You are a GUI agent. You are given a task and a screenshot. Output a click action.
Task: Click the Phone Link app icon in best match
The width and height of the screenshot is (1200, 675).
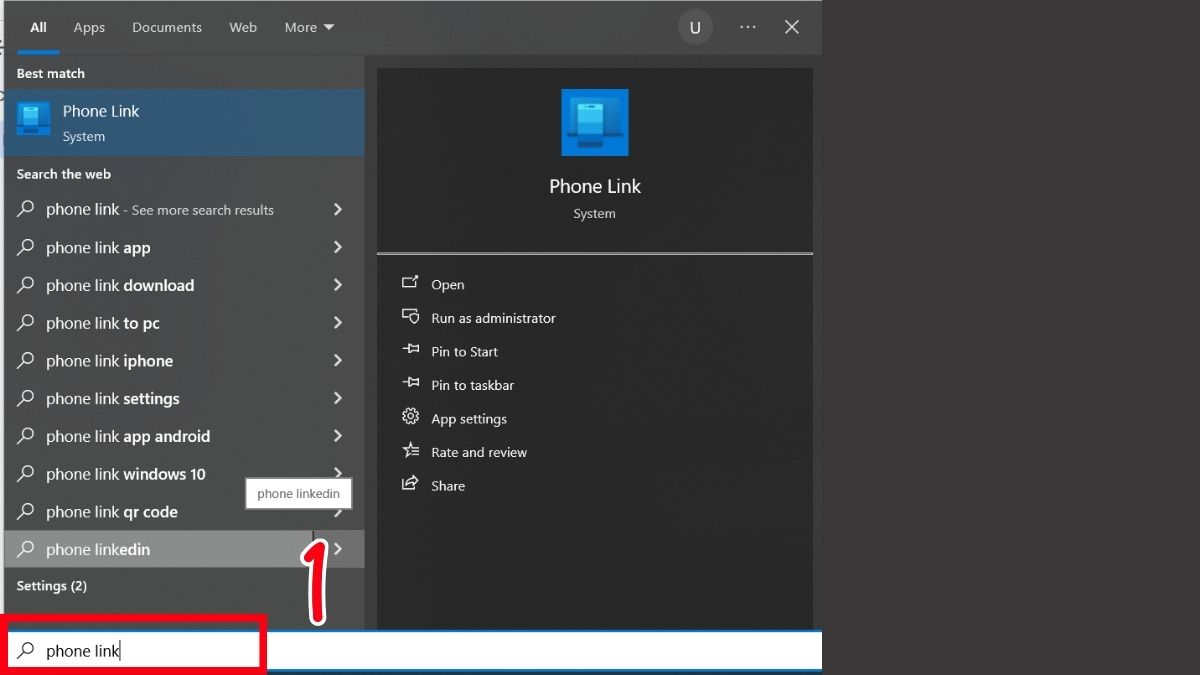pos(34,119)
